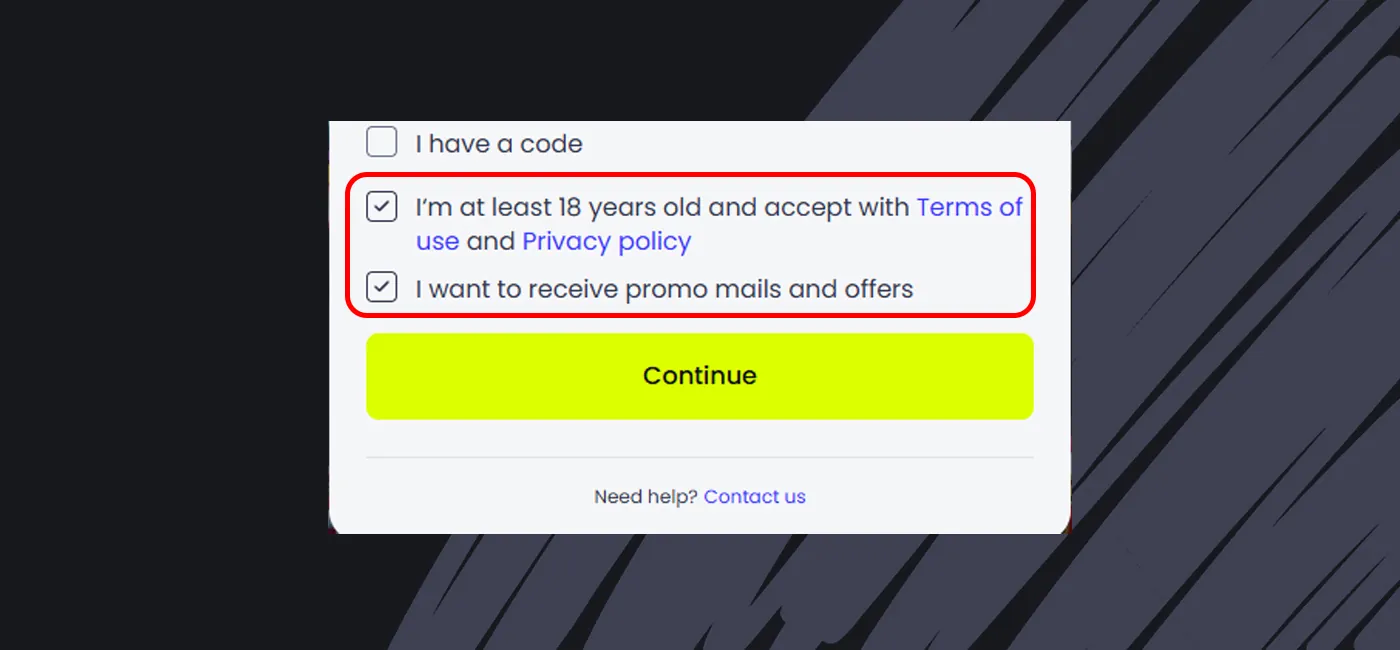The width and height of the screenshot is (1400, 650).
Task: Click the empty checkbox icon above the agreements
Action: [381, 142]
